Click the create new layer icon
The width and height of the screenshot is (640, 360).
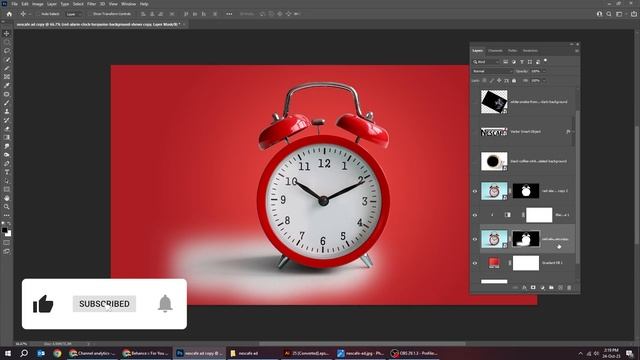pos(560,288)
